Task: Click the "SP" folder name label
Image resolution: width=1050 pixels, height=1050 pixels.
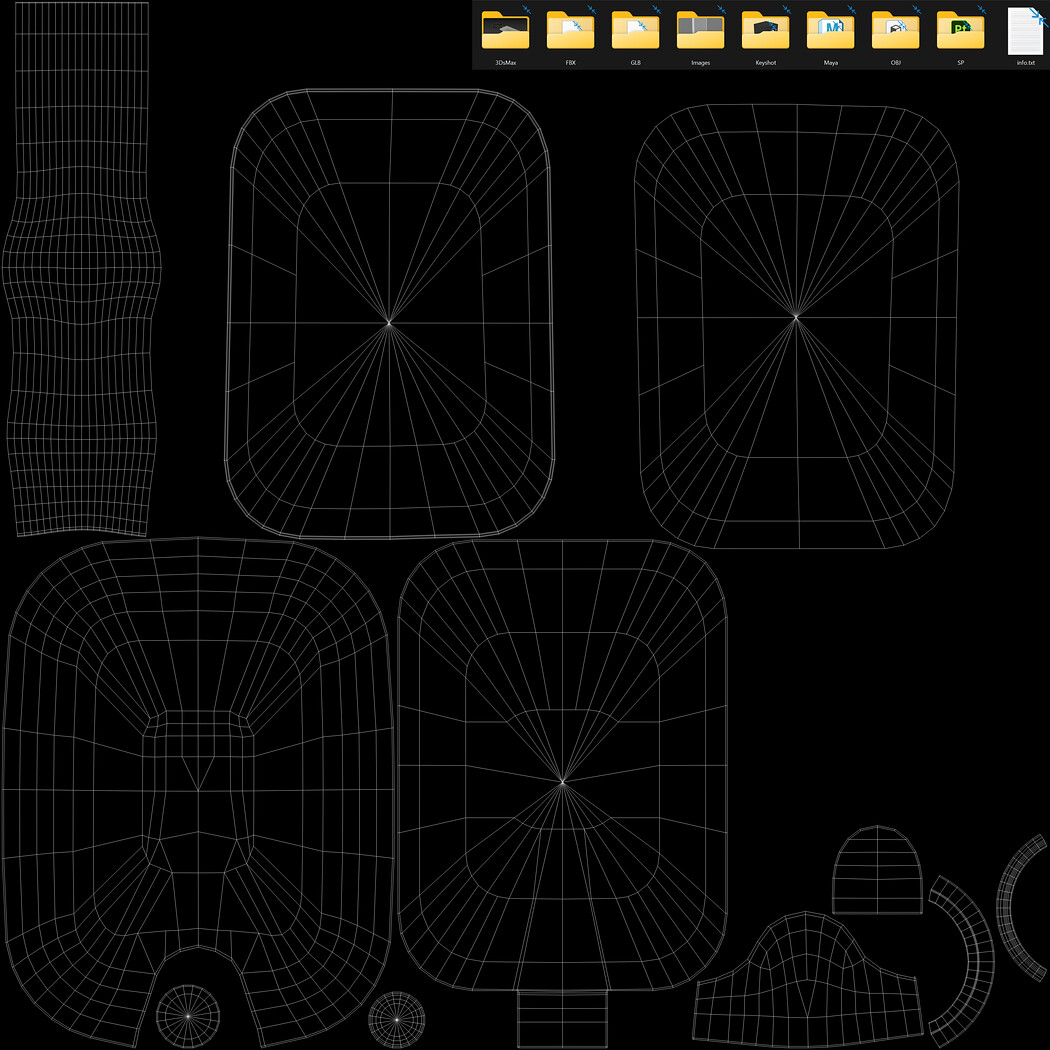Action: point(960,63)
